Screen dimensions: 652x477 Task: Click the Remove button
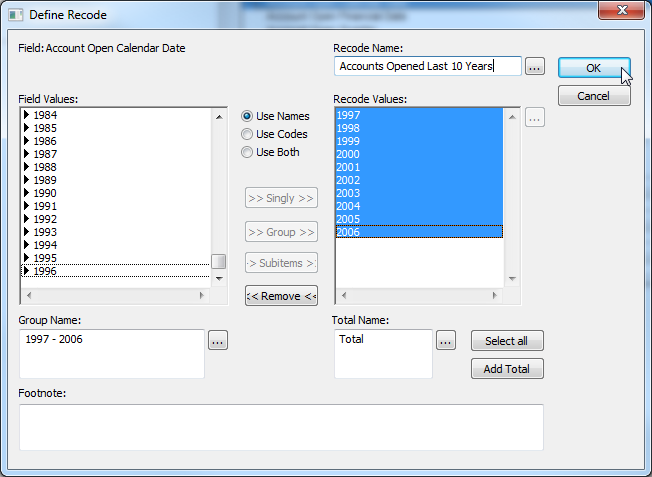[x=281, y=295]
